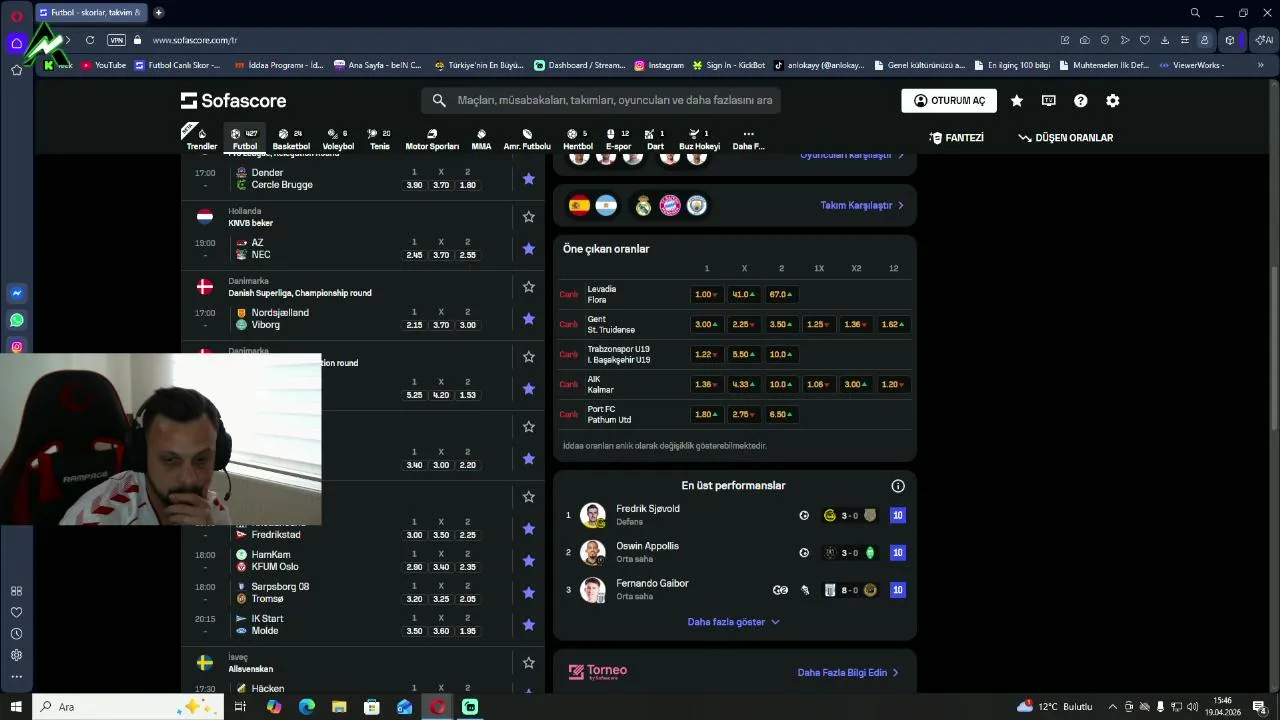Open Daha F... more sports menu
Image resolution: width=1280 pixels, height=720 pixels.
[x=748, y=139]
